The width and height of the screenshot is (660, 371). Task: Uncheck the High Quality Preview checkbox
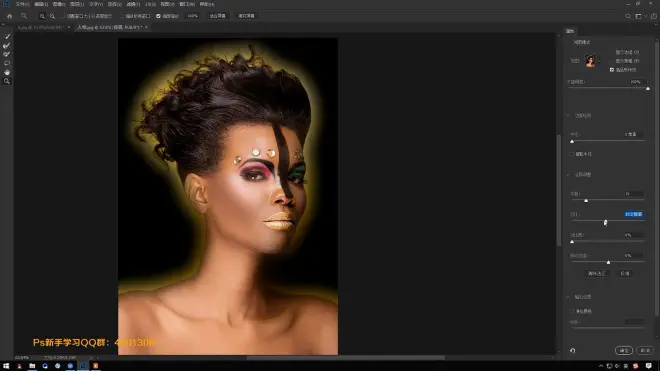pos(612,70)
